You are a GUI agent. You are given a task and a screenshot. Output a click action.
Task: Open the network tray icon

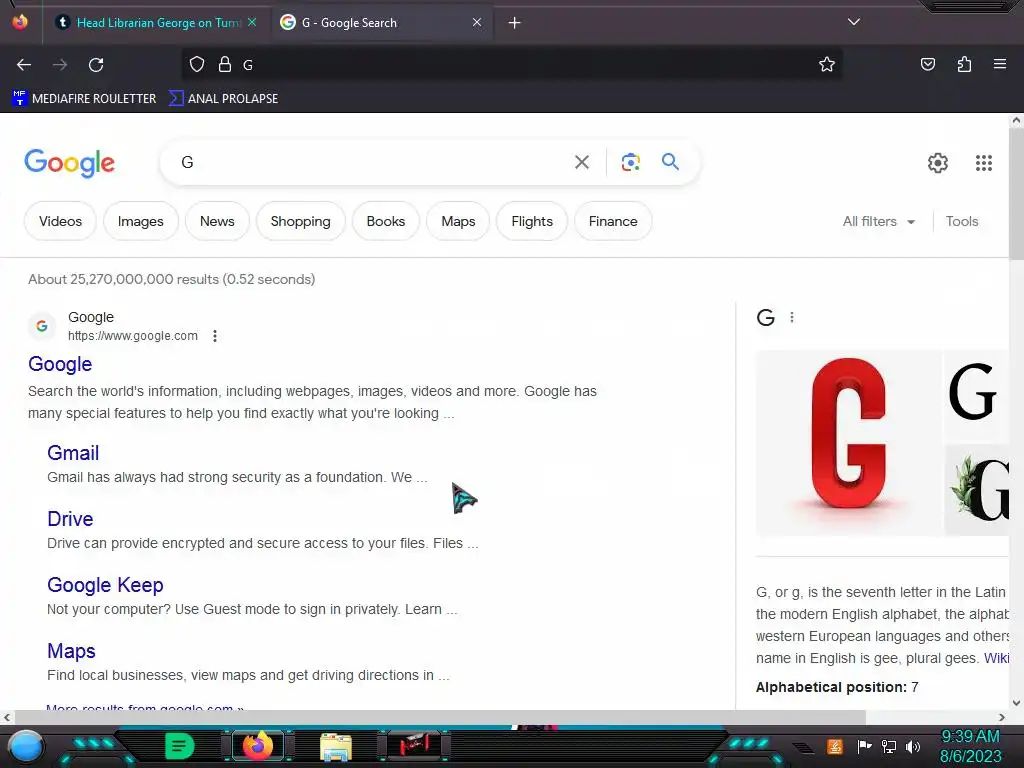click(889, 746)
